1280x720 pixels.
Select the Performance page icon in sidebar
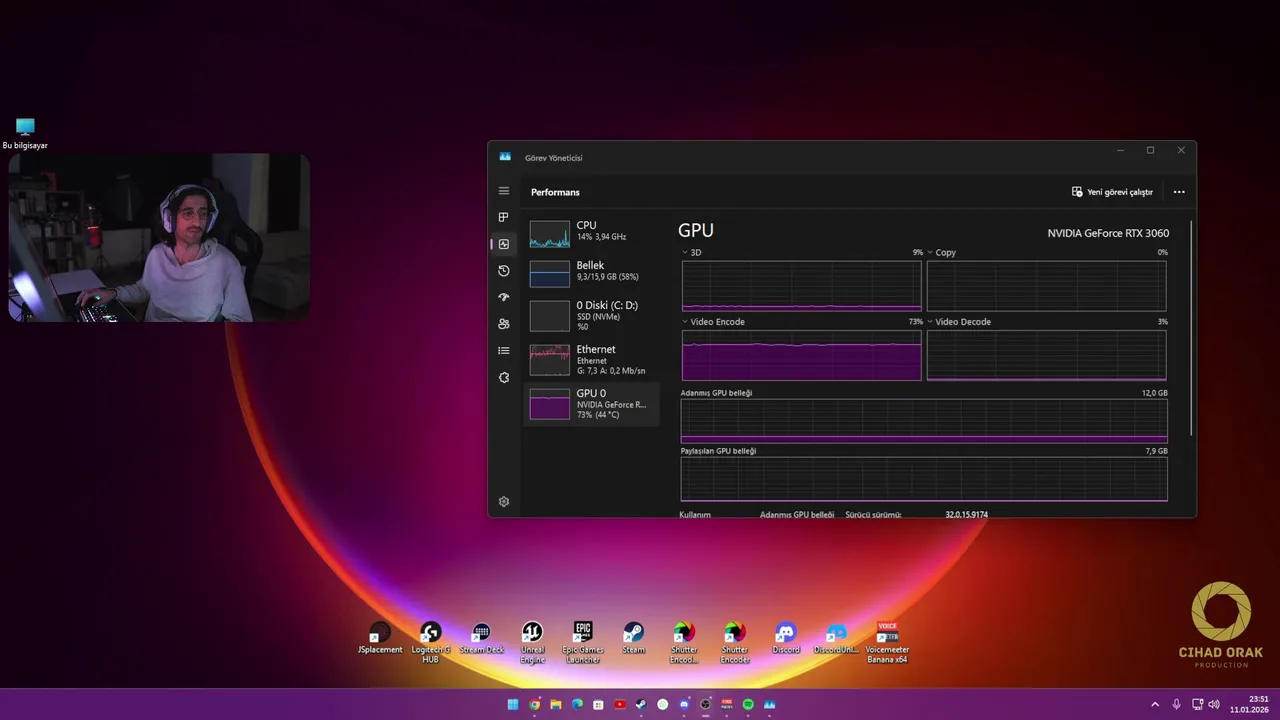pyautogui.click(x=504, y=244)
